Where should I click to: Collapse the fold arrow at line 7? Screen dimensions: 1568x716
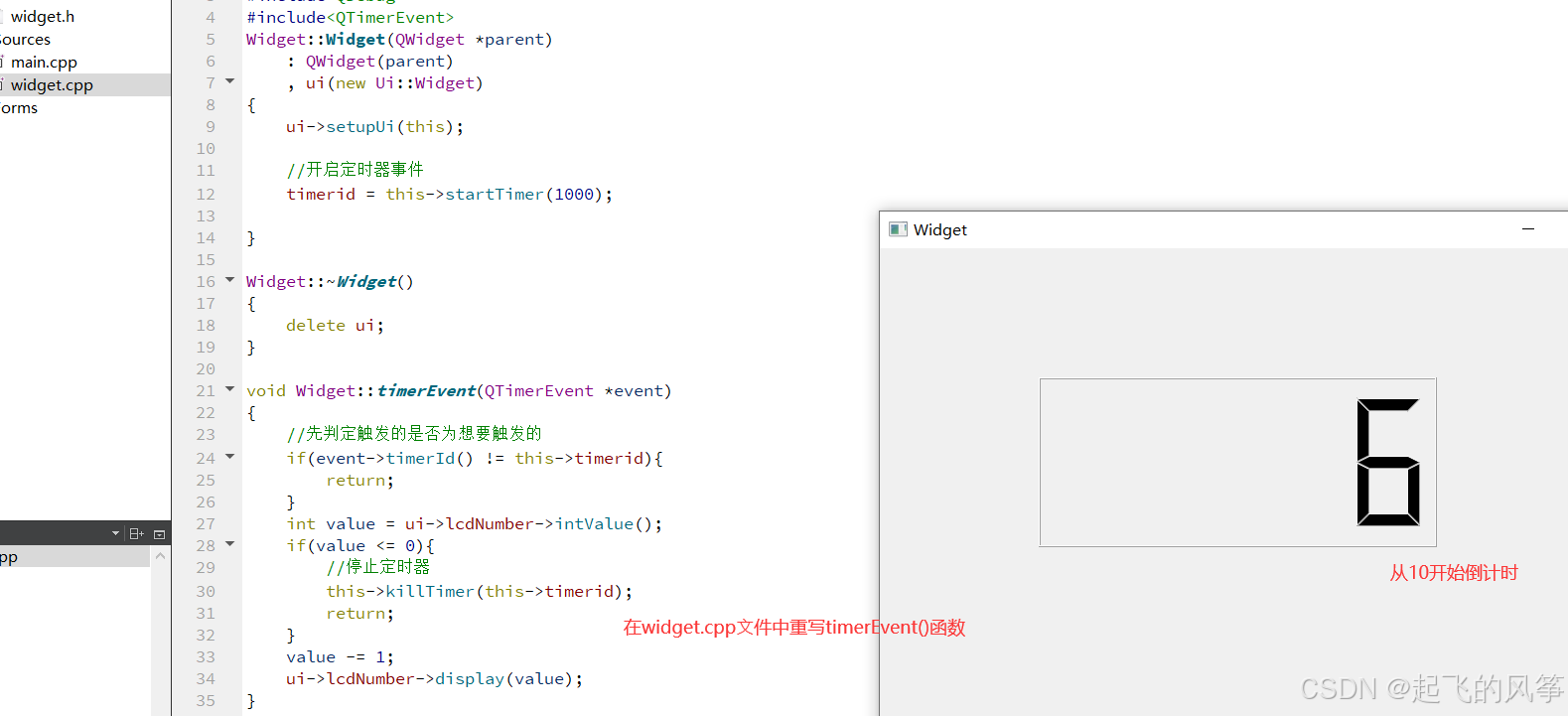tap(230, 81)
